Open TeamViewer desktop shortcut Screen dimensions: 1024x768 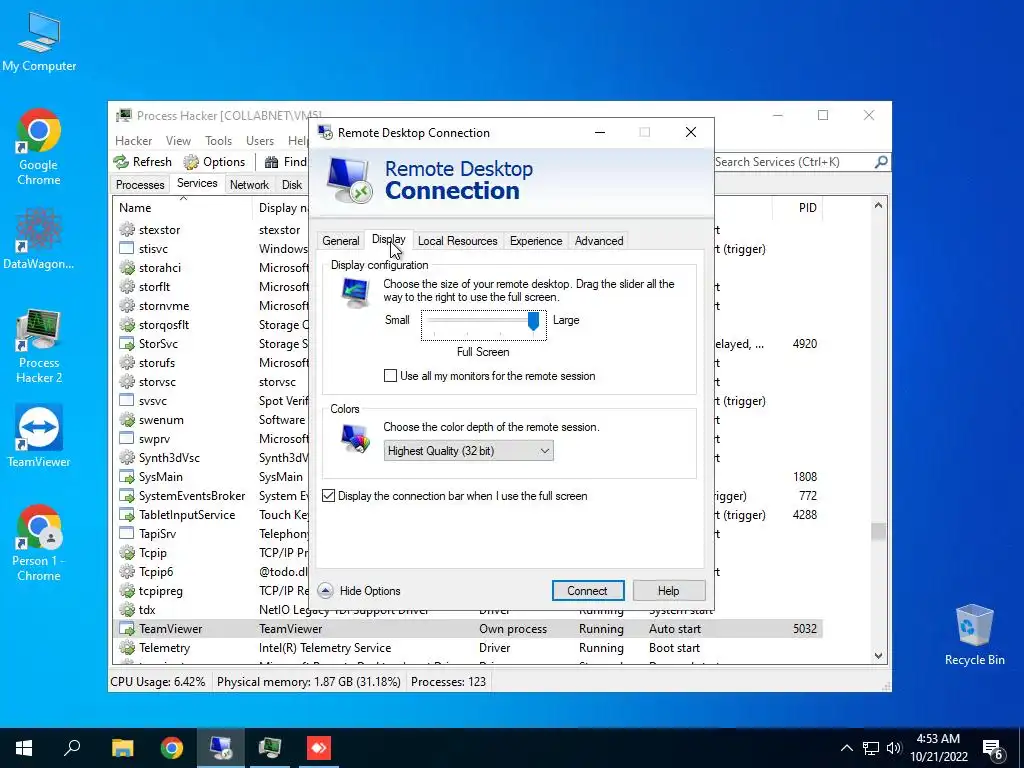coord(39,436)
